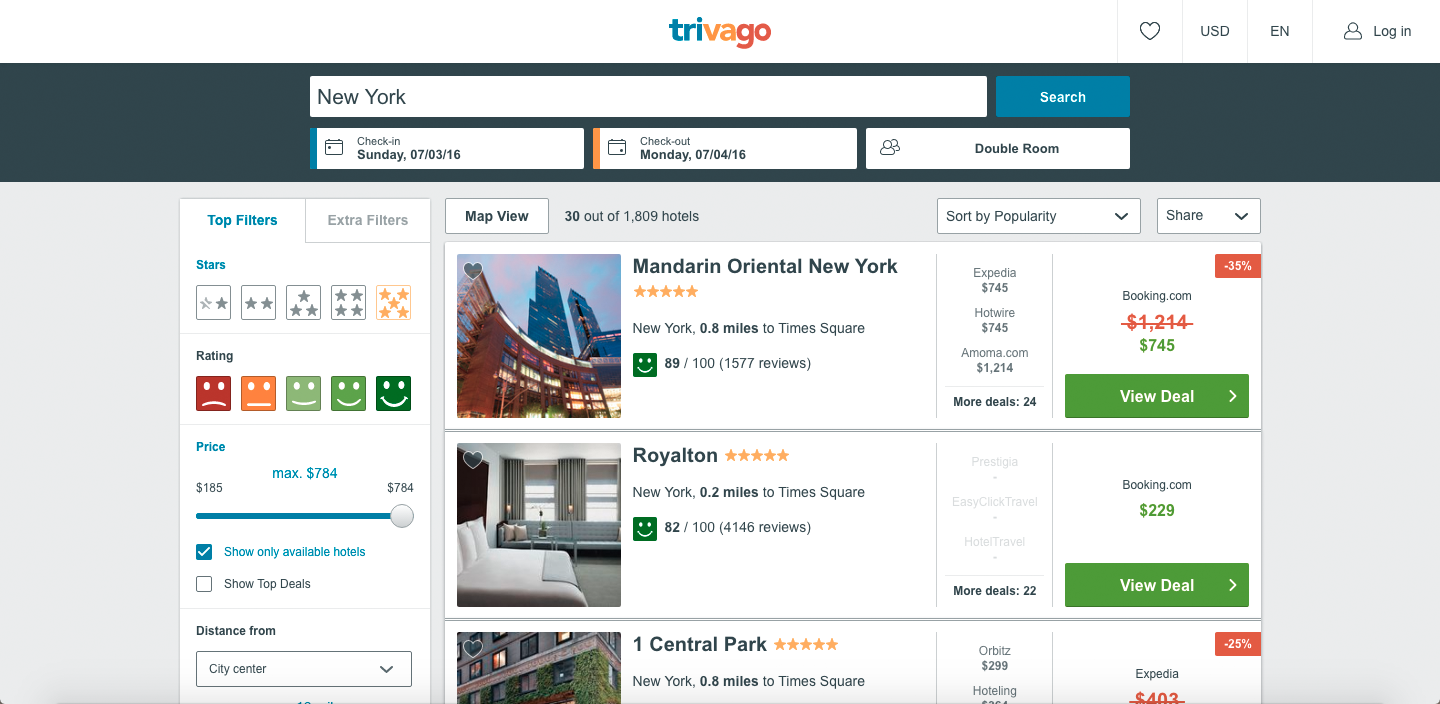Screen dimensions: 1440x704
Task: Select the Orbitz $299 deal
Action: click(995, 658)
